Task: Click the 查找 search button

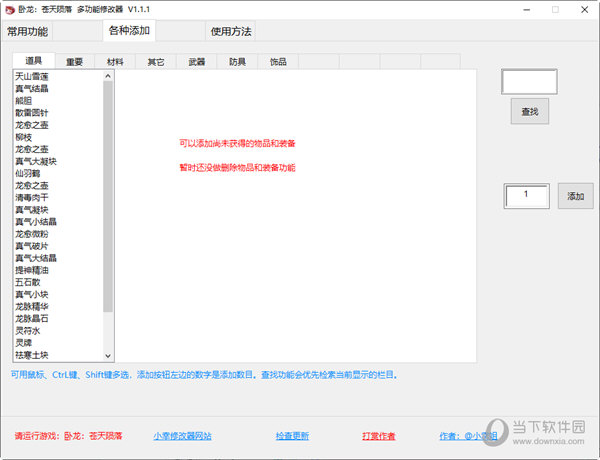Action: (530, 111)
